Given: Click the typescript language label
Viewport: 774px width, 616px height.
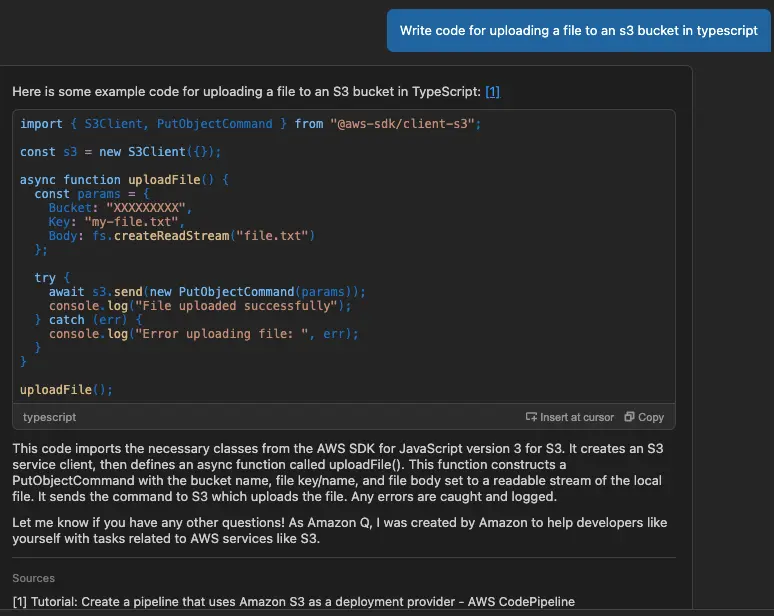Looking at the screenshot, I should pyautogui.click(x=49, y=417).
